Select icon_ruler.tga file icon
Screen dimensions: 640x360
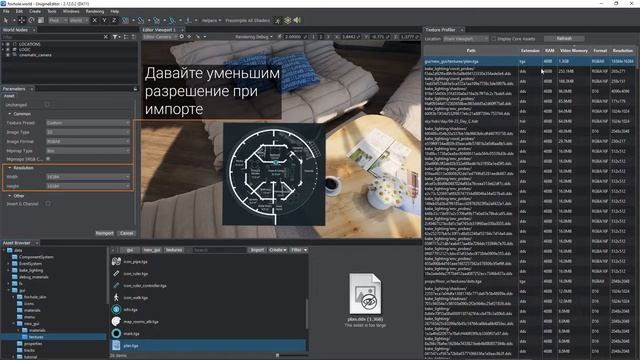[116, 273]
